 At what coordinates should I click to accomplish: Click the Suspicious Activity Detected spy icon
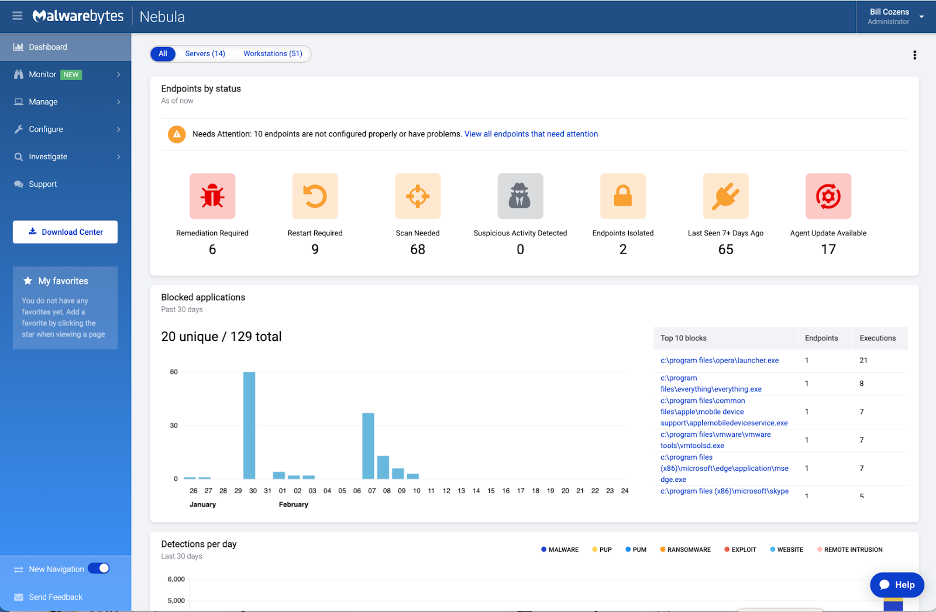click(521, 196)
